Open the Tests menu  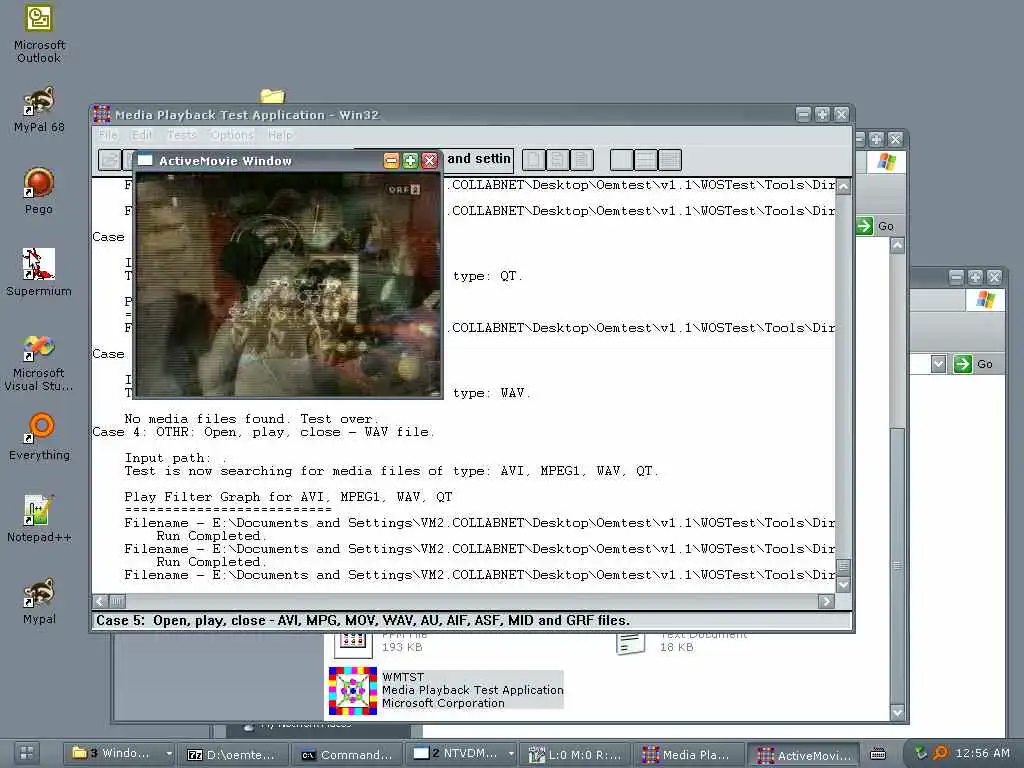(182, 135)
